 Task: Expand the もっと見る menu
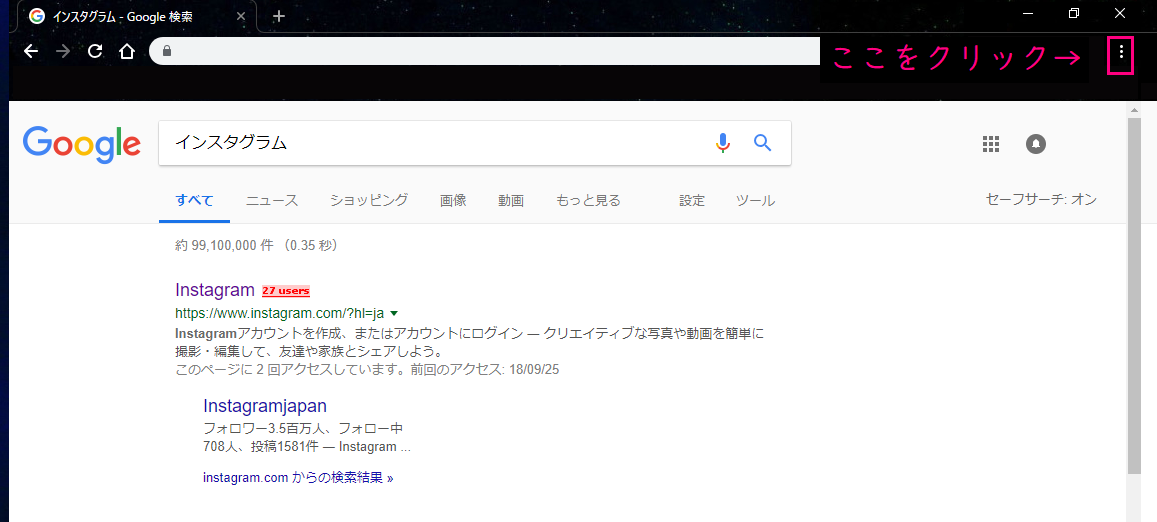click(x=588, y=200)
